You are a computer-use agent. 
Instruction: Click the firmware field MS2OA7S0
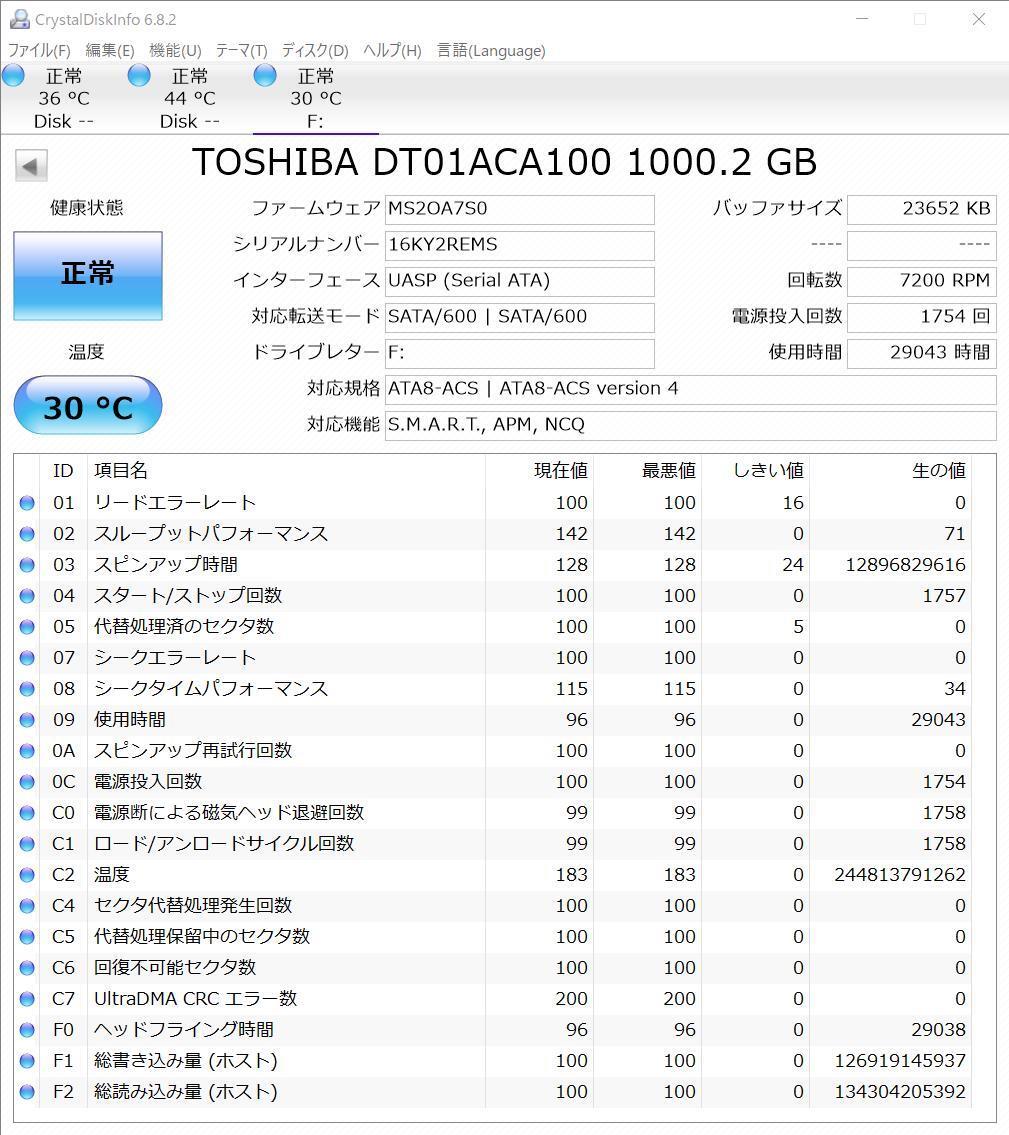520,209
